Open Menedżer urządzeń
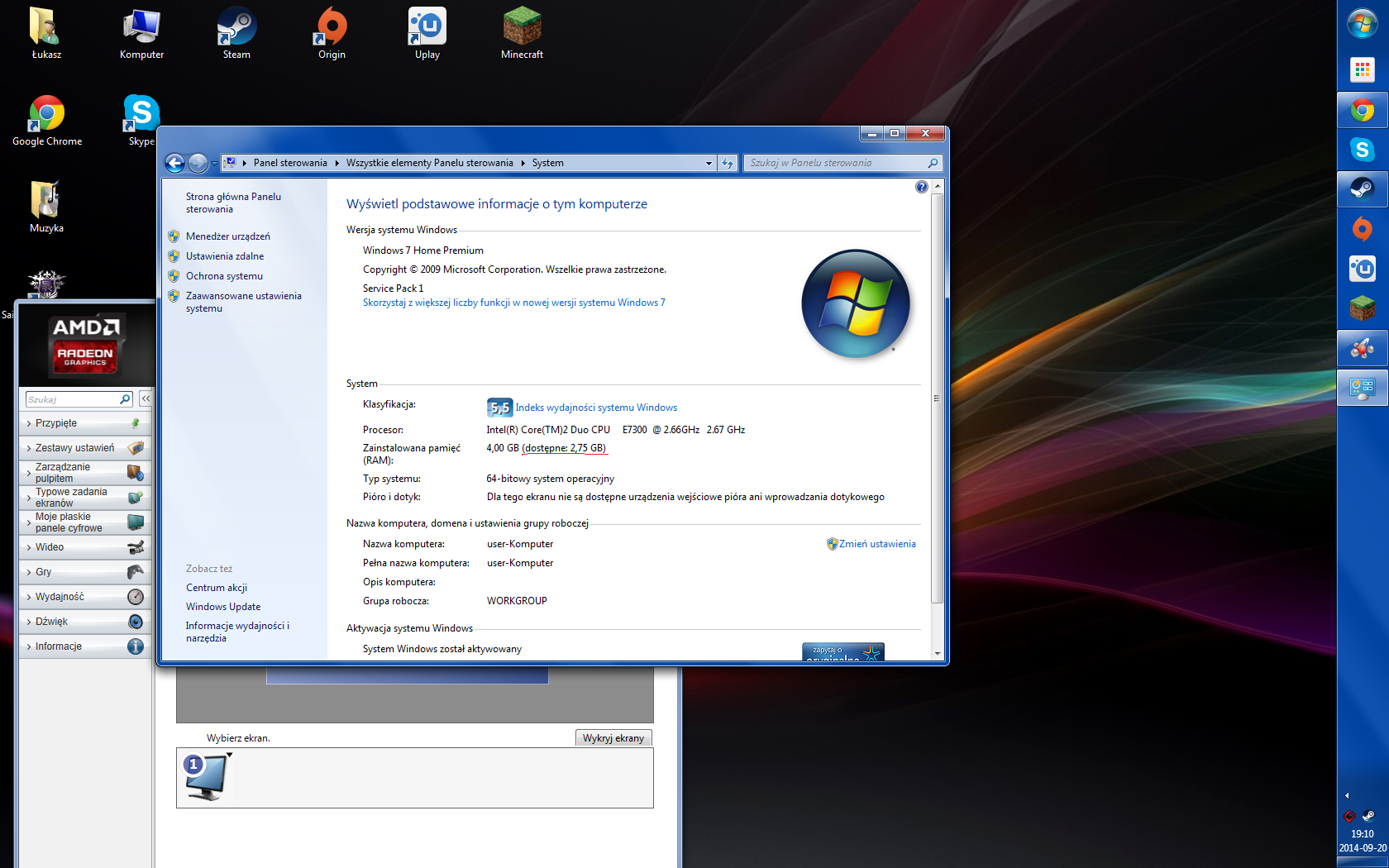1389x868 pixels. coord(227,236)
